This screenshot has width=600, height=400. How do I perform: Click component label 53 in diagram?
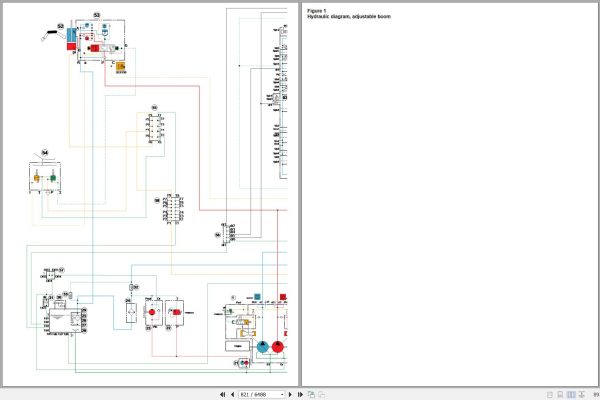click(96, 15)
